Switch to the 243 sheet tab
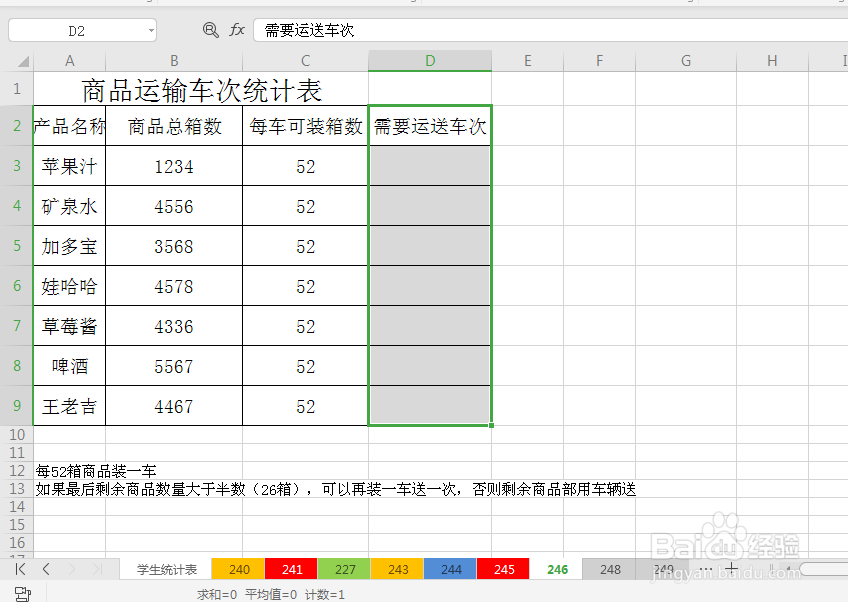 click(x=398, y=569)
